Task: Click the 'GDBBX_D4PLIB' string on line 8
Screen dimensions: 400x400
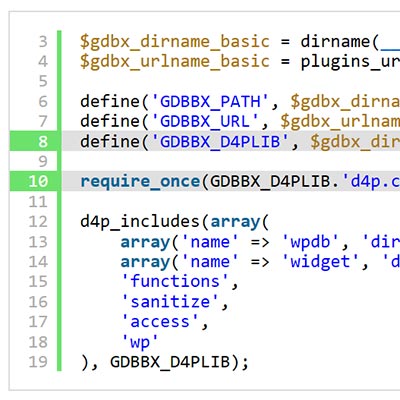Action: (220, 142)
